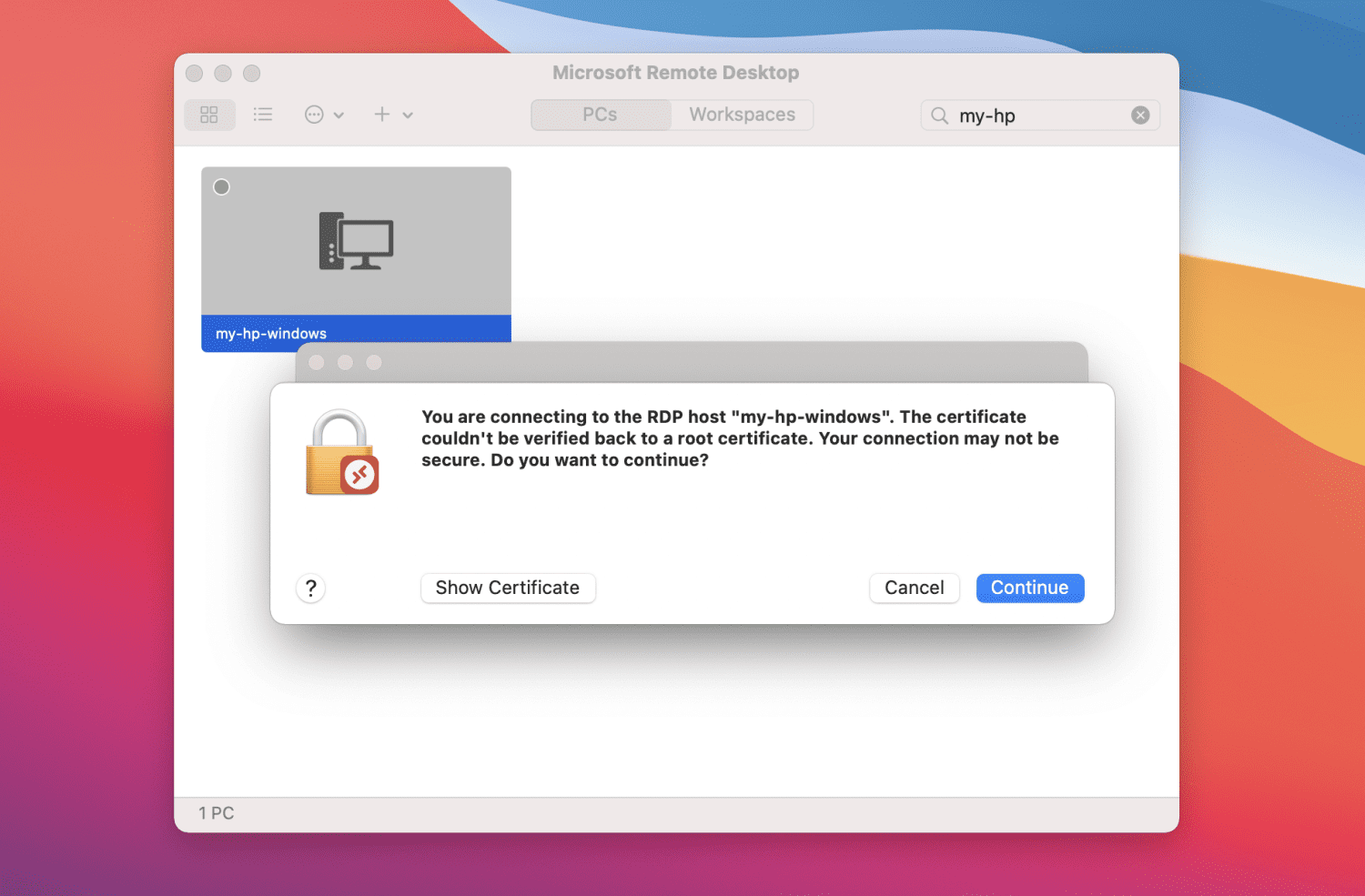This screenshot has width=1365, height=896.
Task: Cancel the certificate warning dialog
Action: [x=915, y=588]
